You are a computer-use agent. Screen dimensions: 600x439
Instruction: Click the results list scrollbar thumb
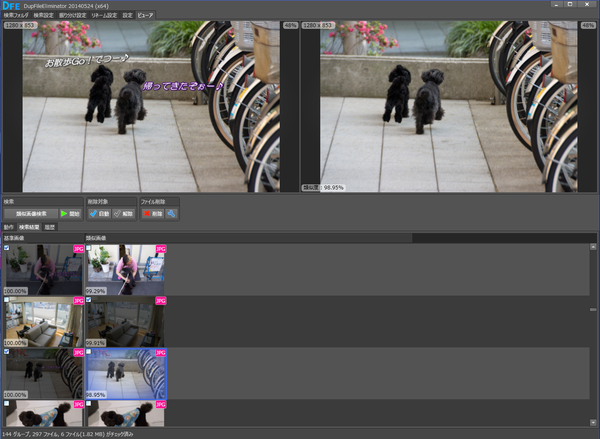tap(593, 309)
